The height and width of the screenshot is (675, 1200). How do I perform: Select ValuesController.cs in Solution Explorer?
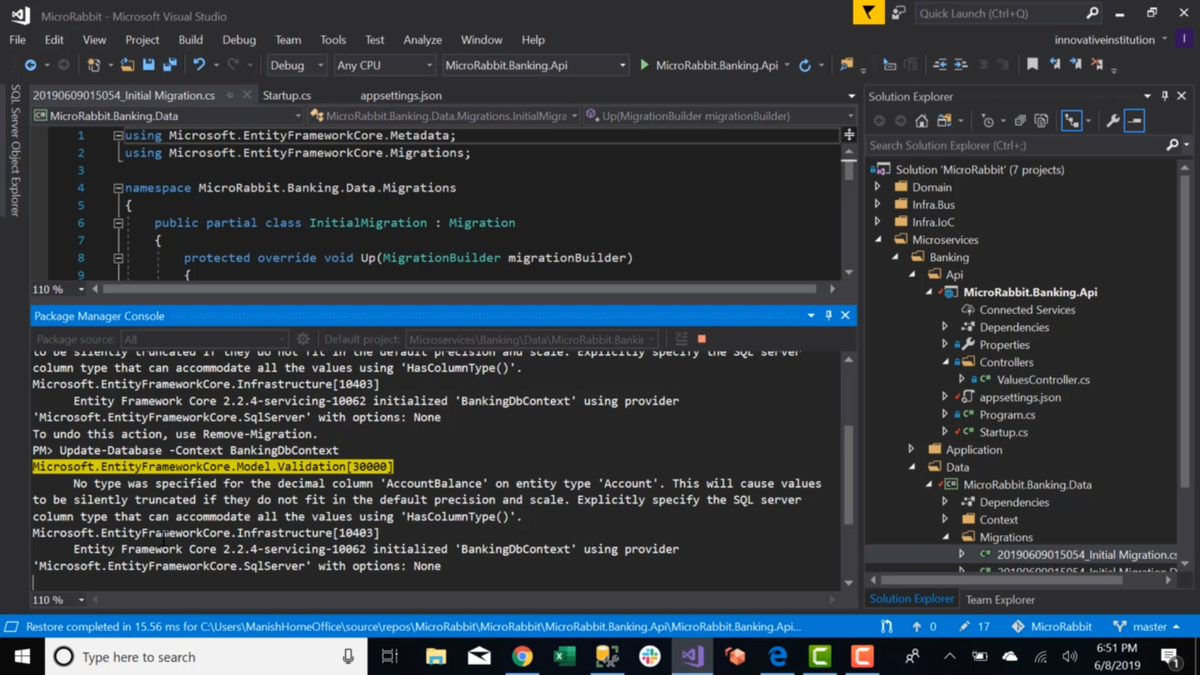1043,380
